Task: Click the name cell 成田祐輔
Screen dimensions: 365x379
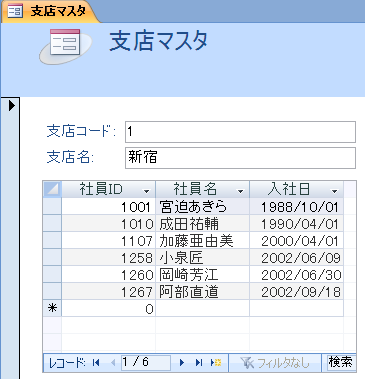Action: (x=203, y=224)
